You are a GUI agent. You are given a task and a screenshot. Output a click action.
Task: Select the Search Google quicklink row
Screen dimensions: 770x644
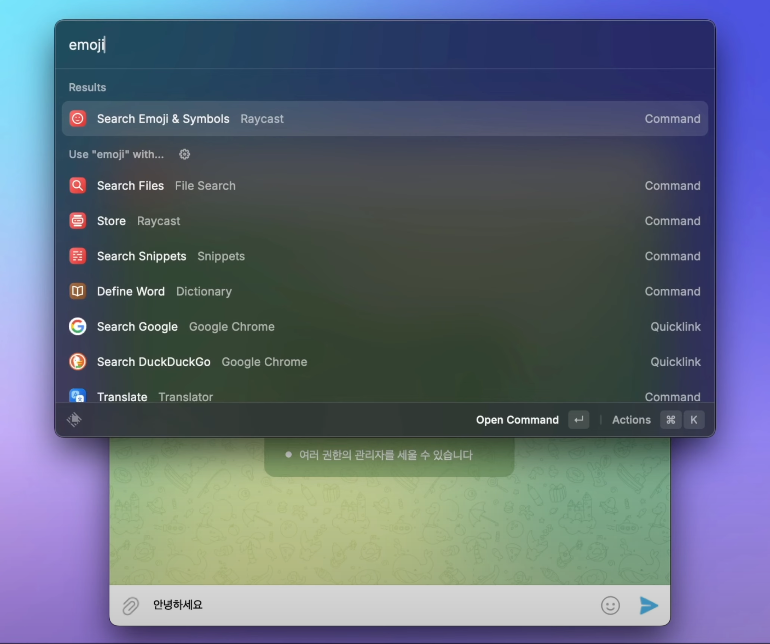pos(385,327)
